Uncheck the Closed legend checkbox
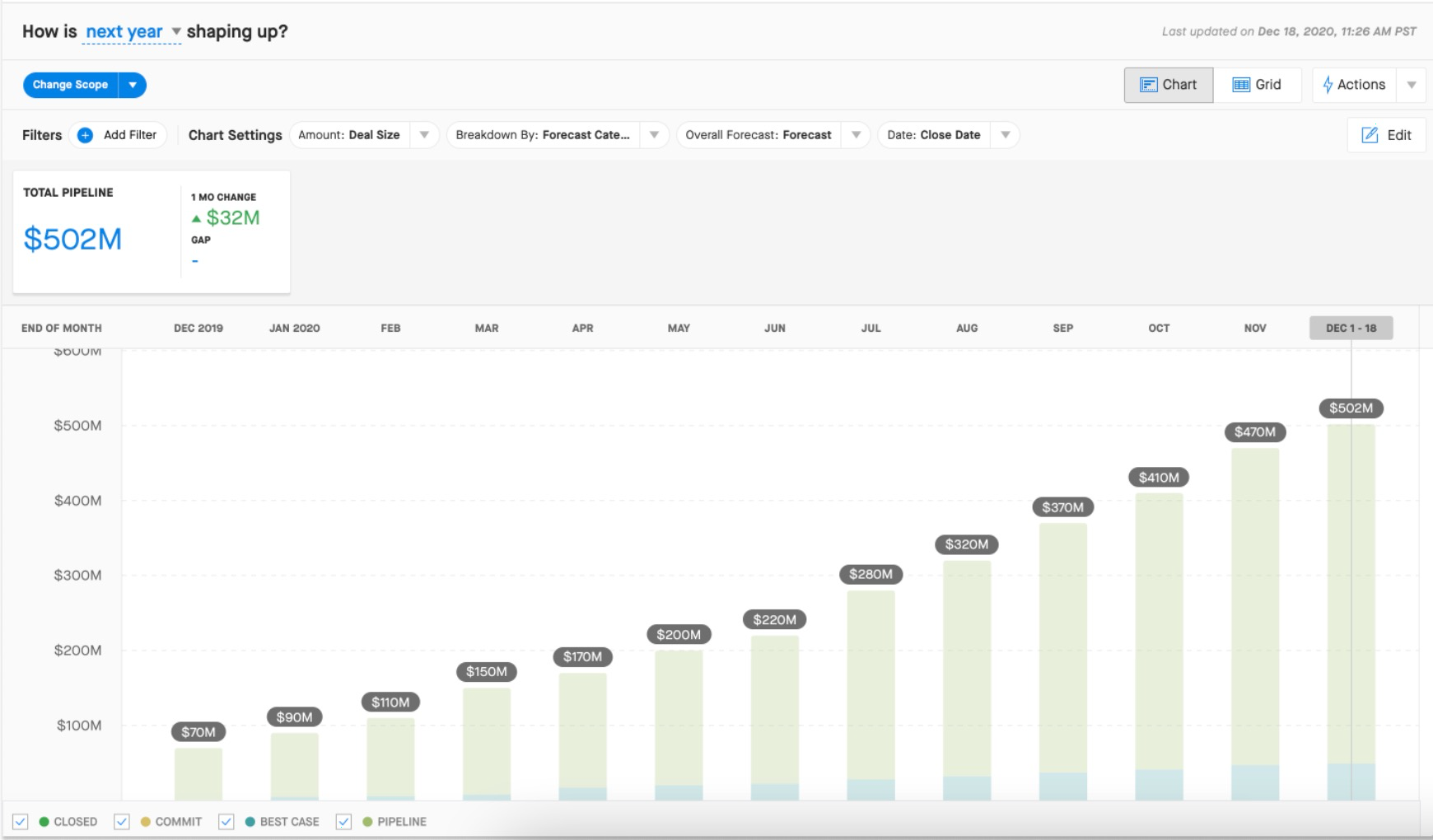The width and height of the screenshot is (1433, 840). [x=21, y=822]
